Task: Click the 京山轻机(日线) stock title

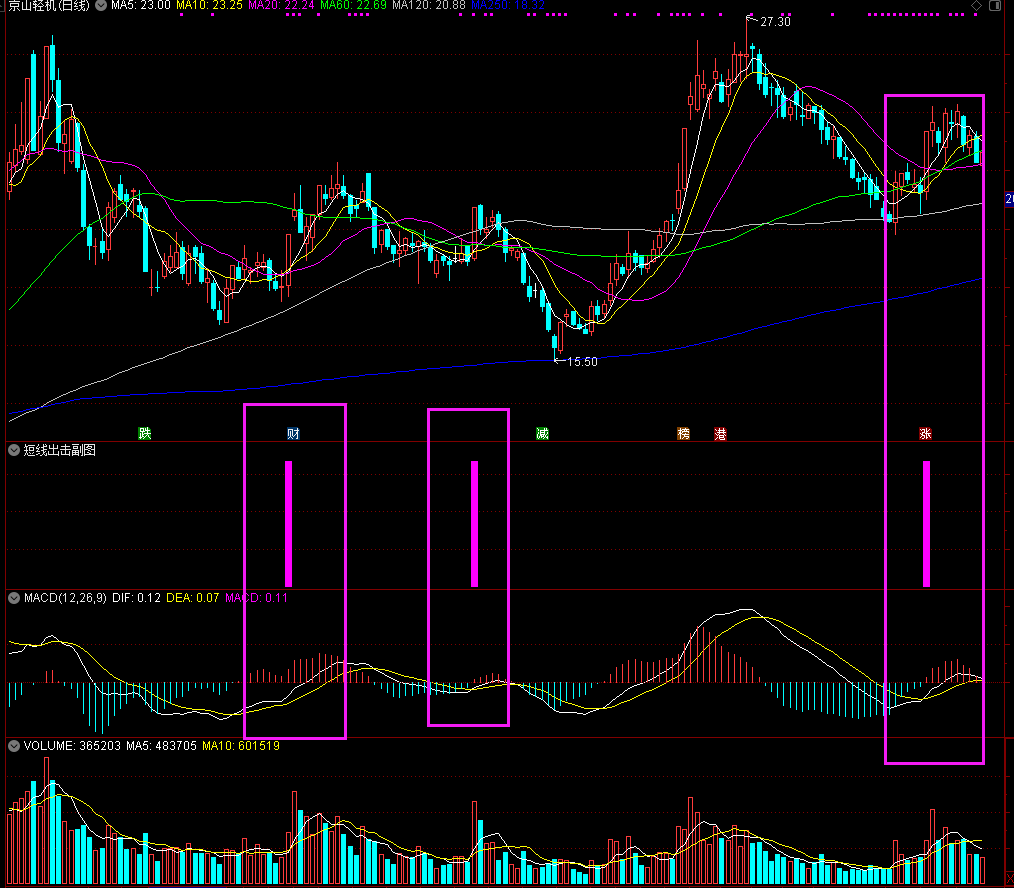Action: (49, 5)
